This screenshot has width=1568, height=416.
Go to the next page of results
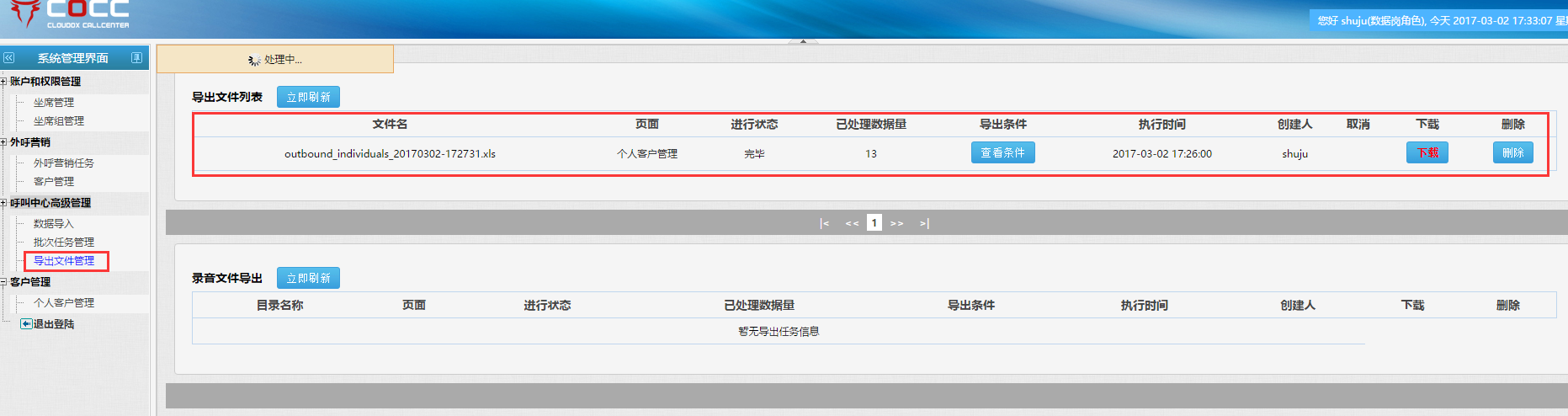pos(897,223)
